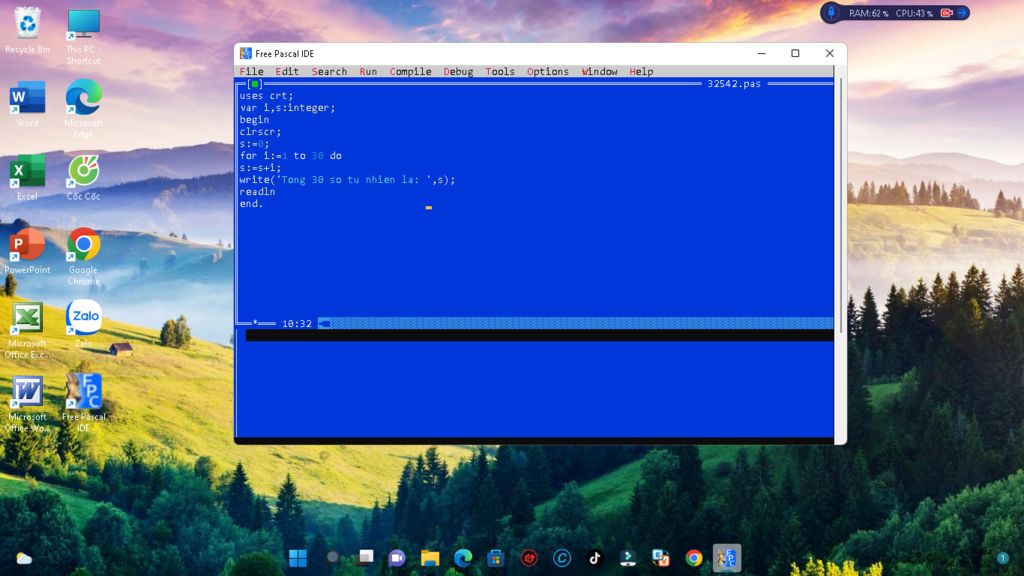Open the Compile menu
The height and width of the screenshot is (576, 1024).
pos(410,72)
